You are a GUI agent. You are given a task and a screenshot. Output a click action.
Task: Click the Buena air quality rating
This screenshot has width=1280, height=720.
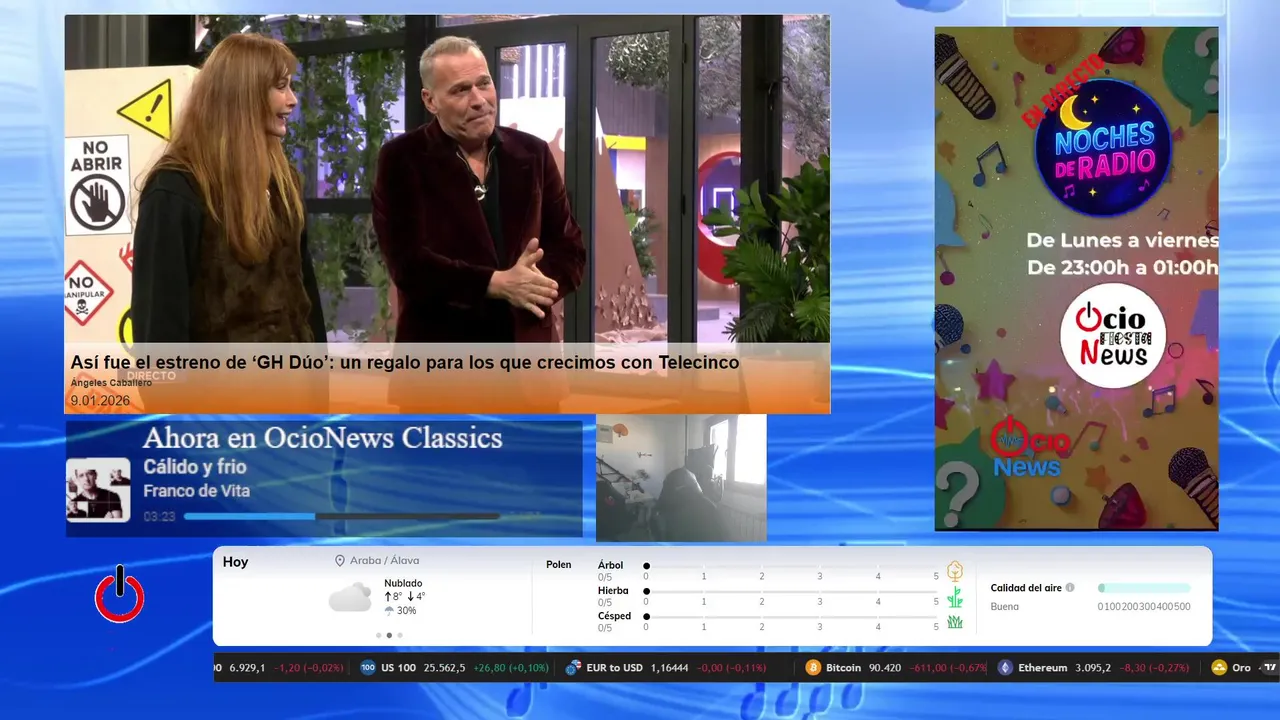(1004, 606)
